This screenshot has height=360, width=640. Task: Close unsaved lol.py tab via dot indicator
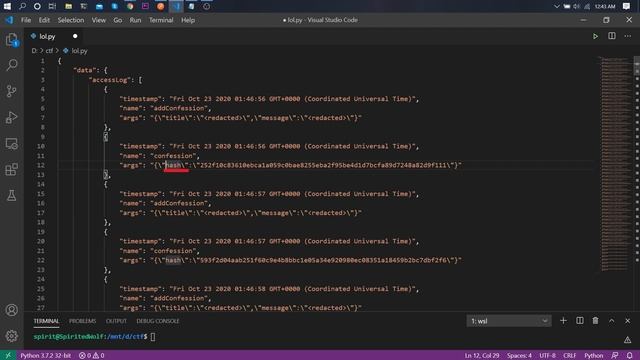[x=75, y=36]
